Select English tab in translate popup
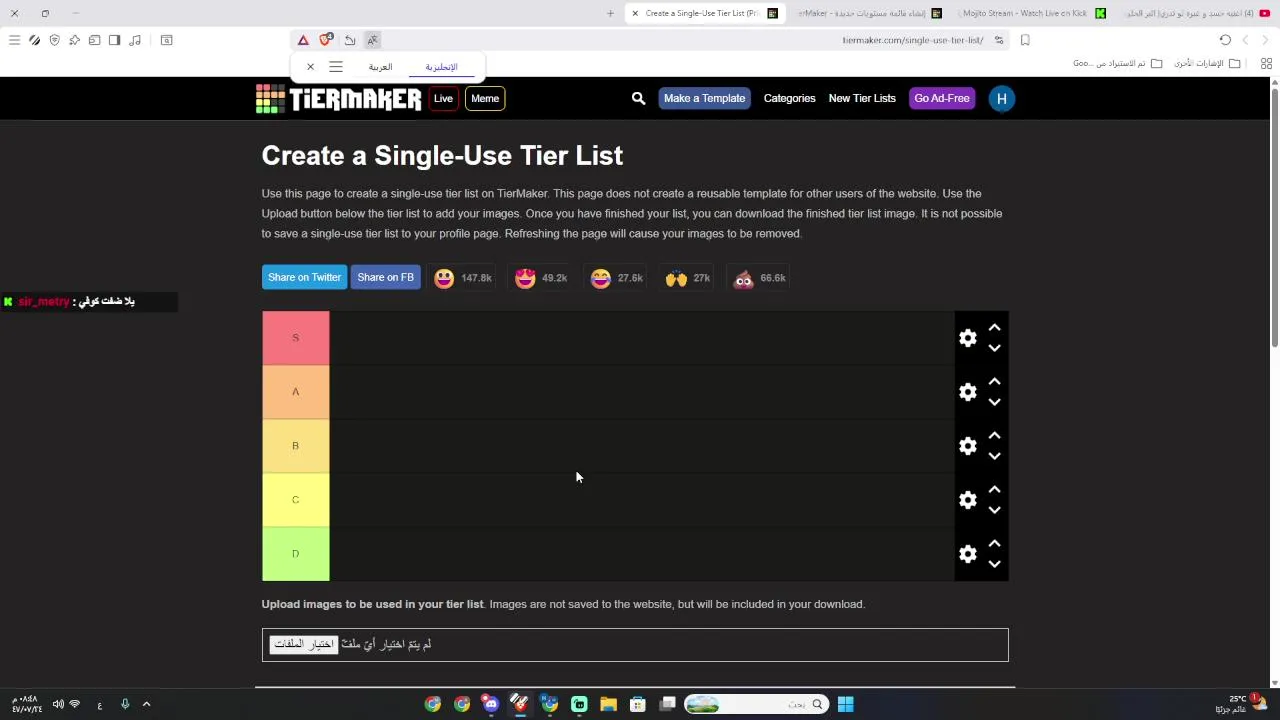Screen dimensions: 1280x720 coord(441,67)
